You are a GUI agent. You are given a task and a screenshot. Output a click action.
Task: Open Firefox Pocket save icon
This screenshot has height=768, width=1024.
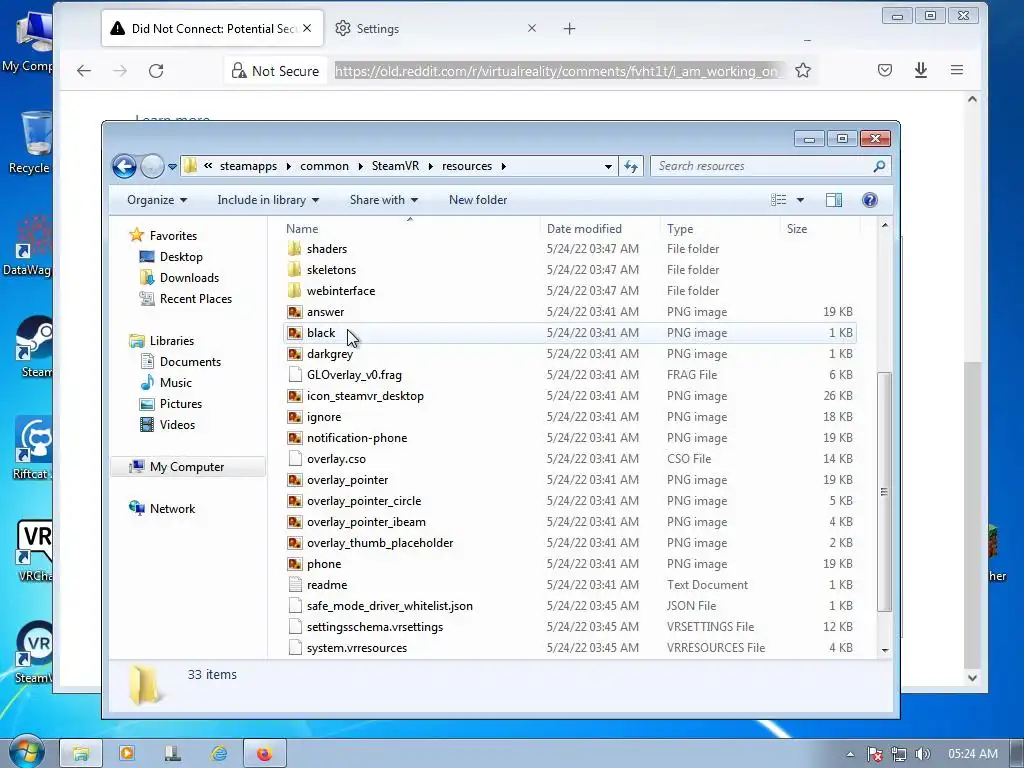(885, 70)
